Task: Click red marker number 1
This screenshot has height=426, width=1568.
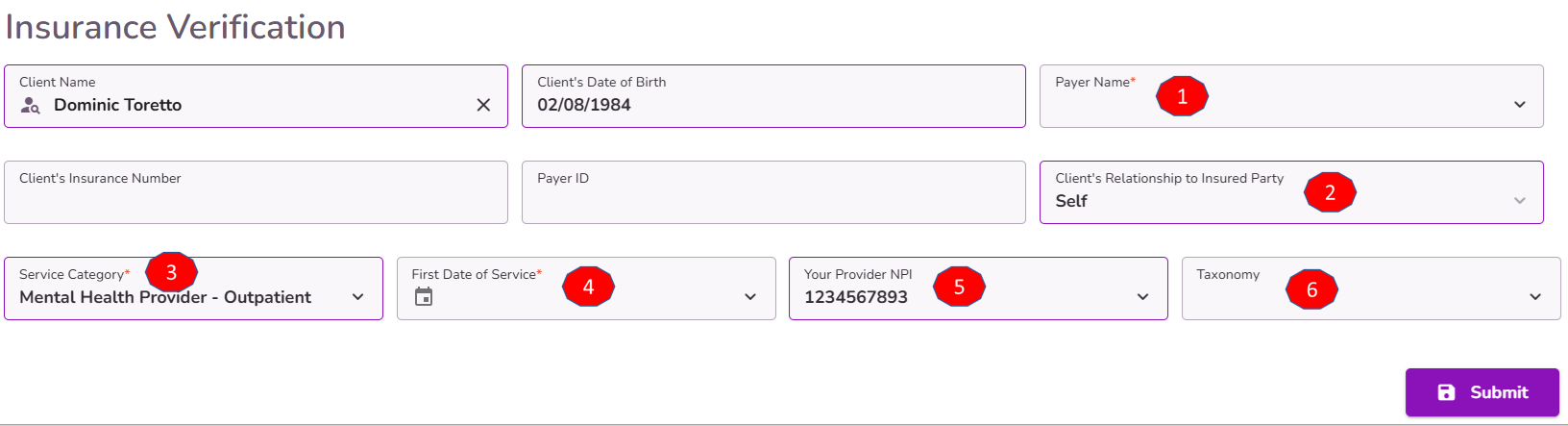Action: pyautogui.click(x=1182, y=96)
